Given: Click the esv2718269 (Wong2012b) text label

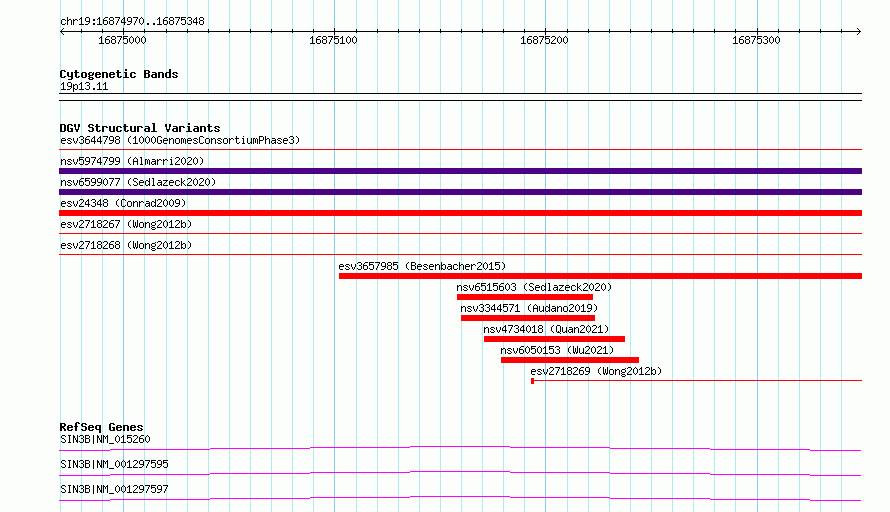Looking at the screenshot, I should coord(596,371).
